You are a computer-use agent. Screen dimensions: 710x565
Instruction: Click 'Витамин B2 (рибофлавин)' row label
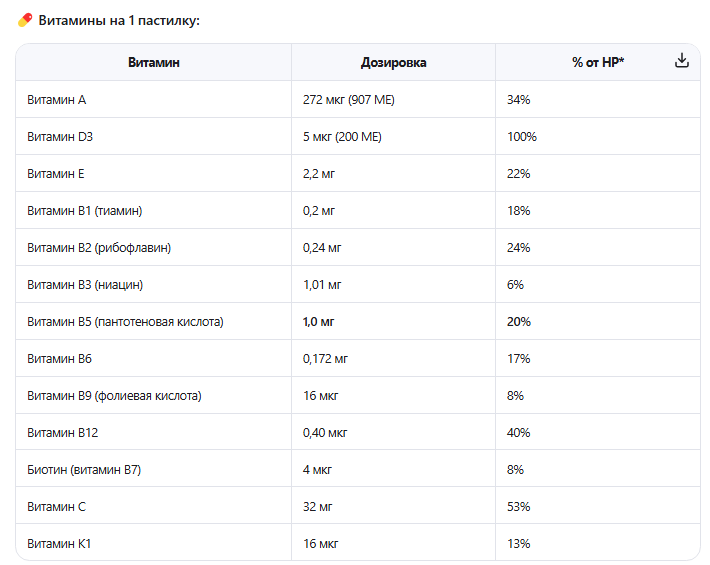pyautogui.click(x=99, y=248)
